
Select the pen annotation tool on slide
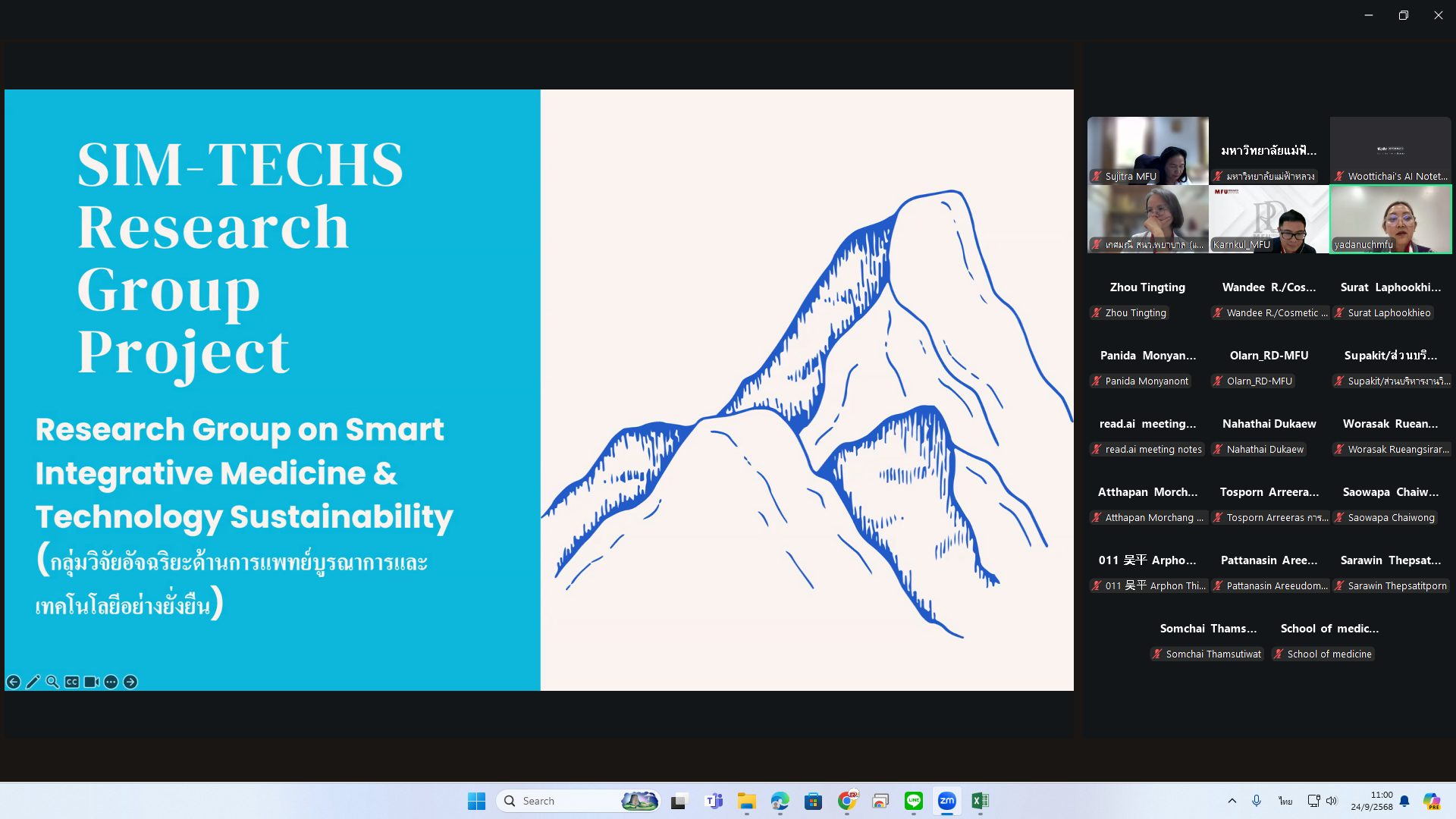pos(33,682)
